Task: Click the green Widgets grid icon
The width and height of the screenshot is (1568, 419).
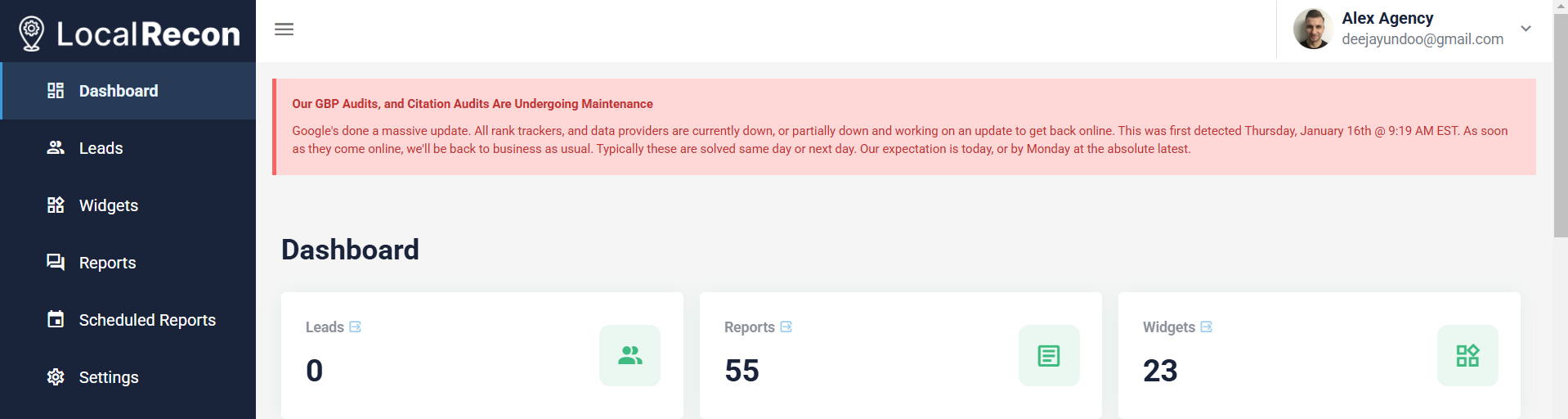Action: coord(1467,355)
